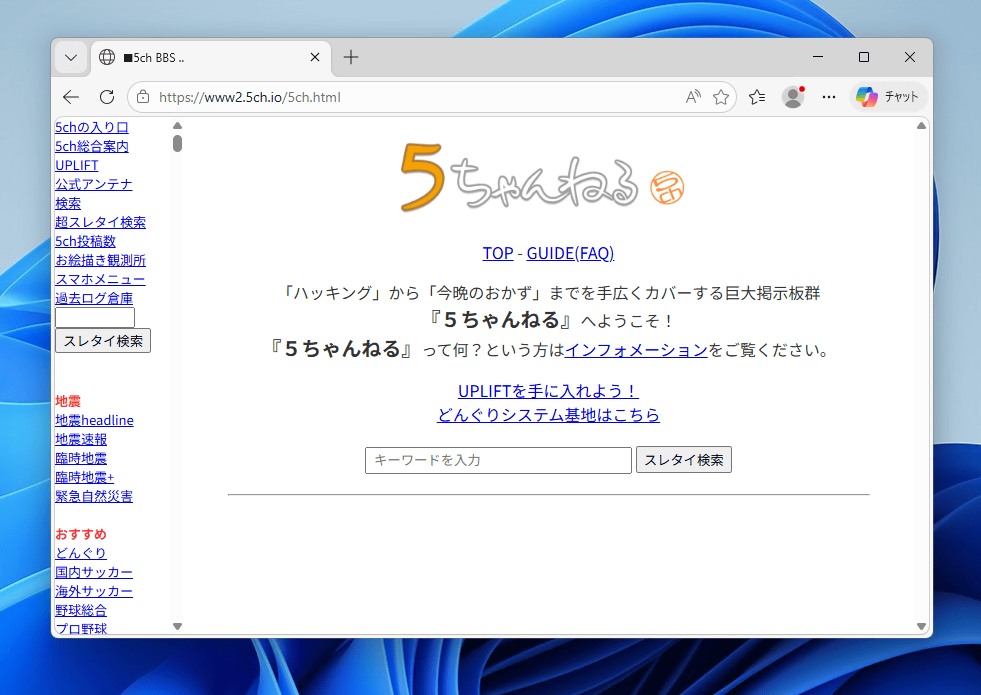Click the favorites star icon in address bar
This screenshot has width=981, height=695.
[721, 97]
